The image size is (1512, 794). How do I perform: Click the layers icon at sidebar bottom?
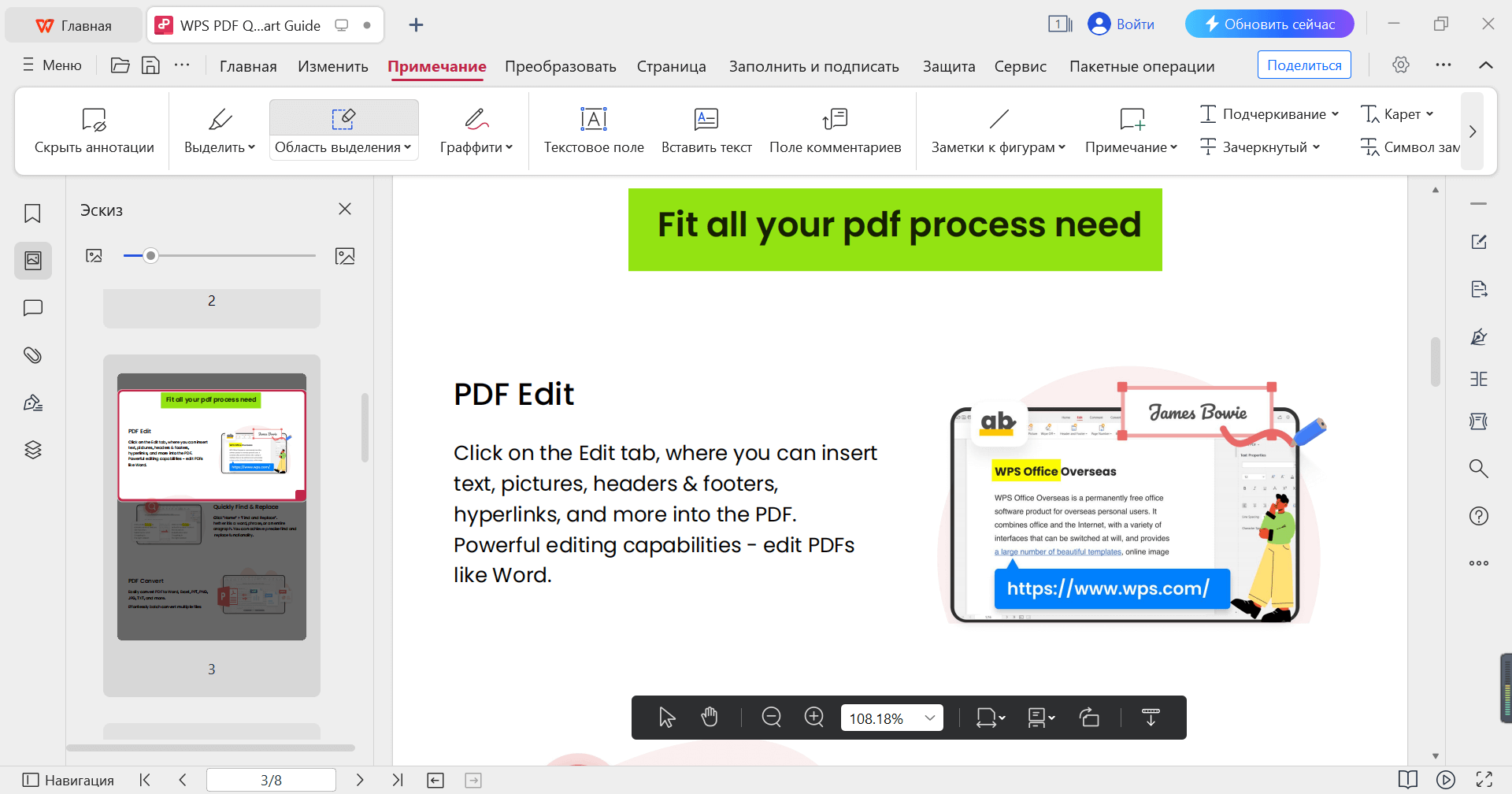pos(32,449)
